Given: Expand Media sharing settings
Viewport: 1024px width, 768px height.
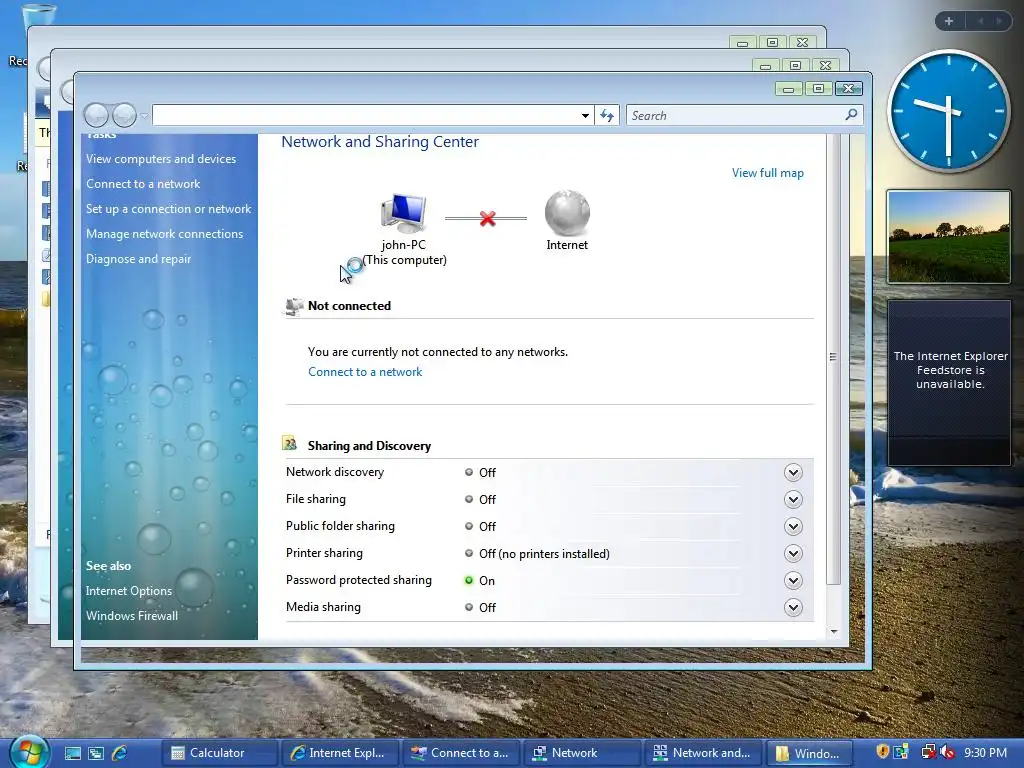Looking at the screenshot, I should tap(793, 607).
